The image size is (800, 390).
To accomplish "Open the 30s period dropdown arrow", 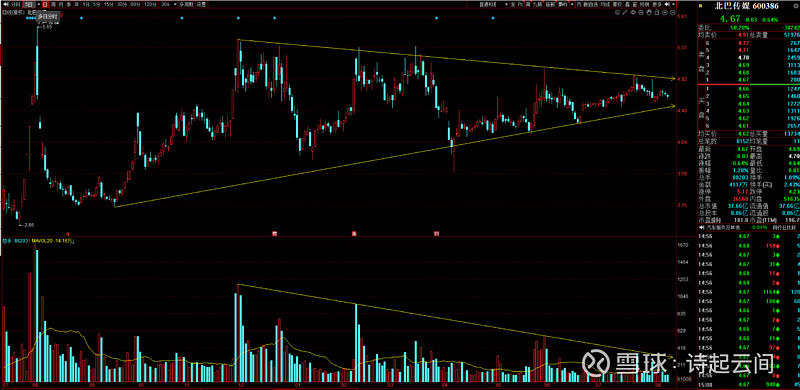I will pyautogui.click(x=175, y=5).
